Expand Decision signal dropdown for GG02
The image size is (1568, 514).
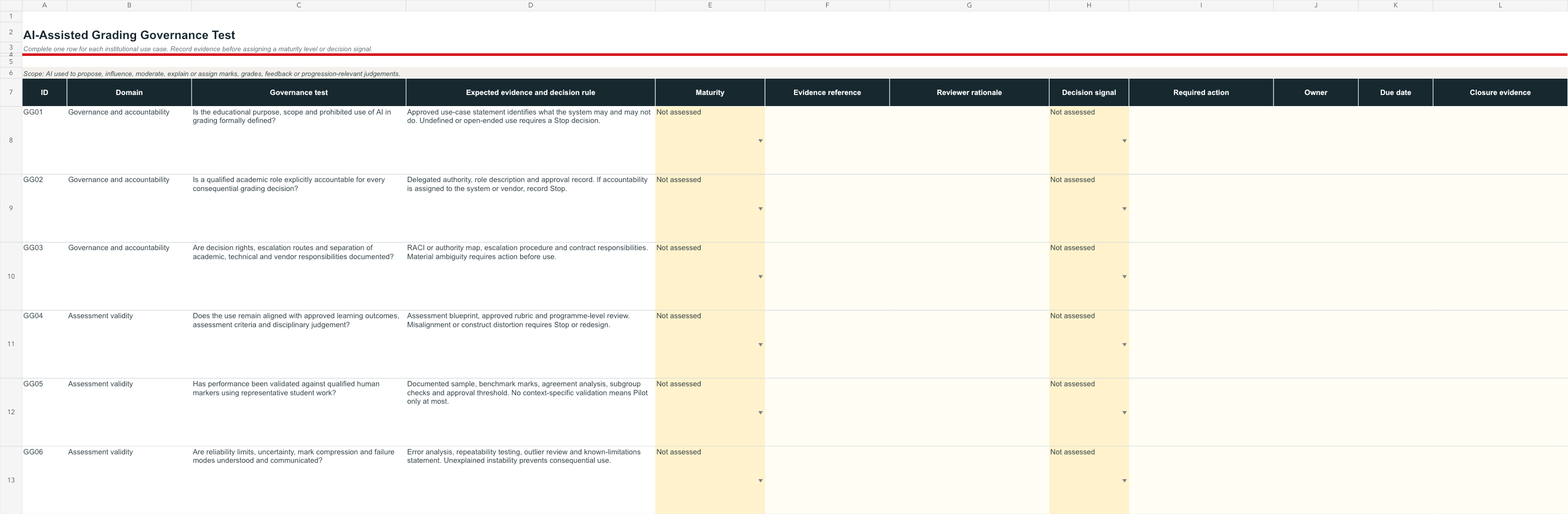point(1124,209)
